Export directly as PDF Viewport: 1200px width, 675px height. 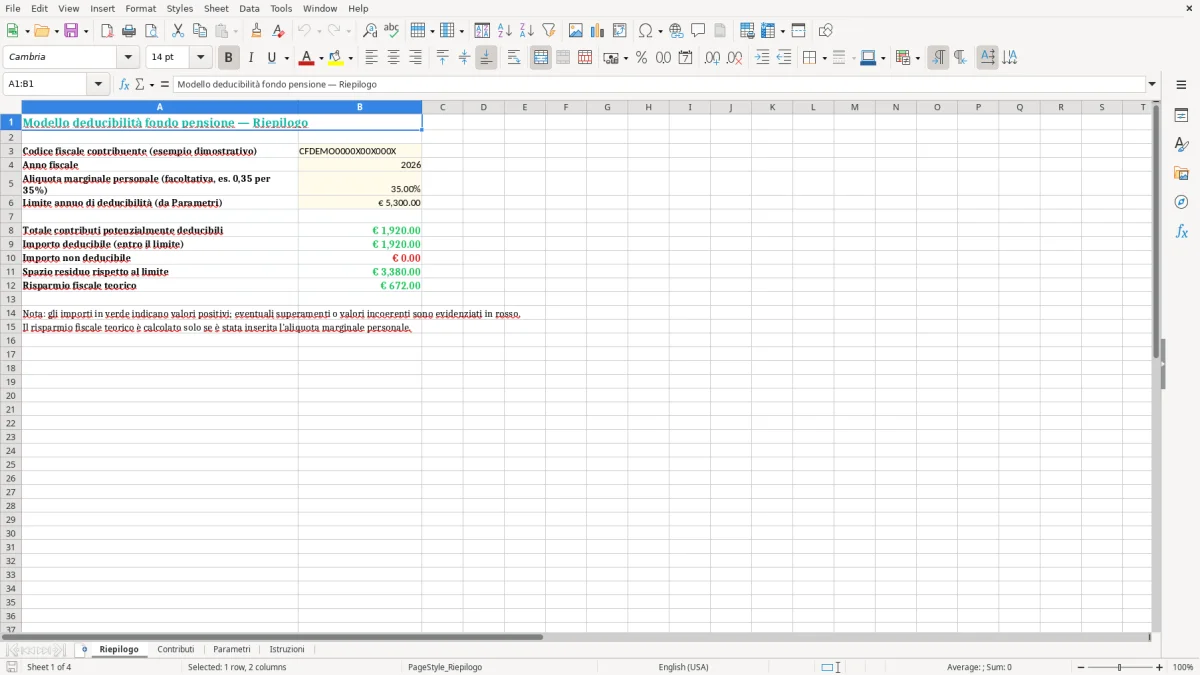(x=107, y=31)
